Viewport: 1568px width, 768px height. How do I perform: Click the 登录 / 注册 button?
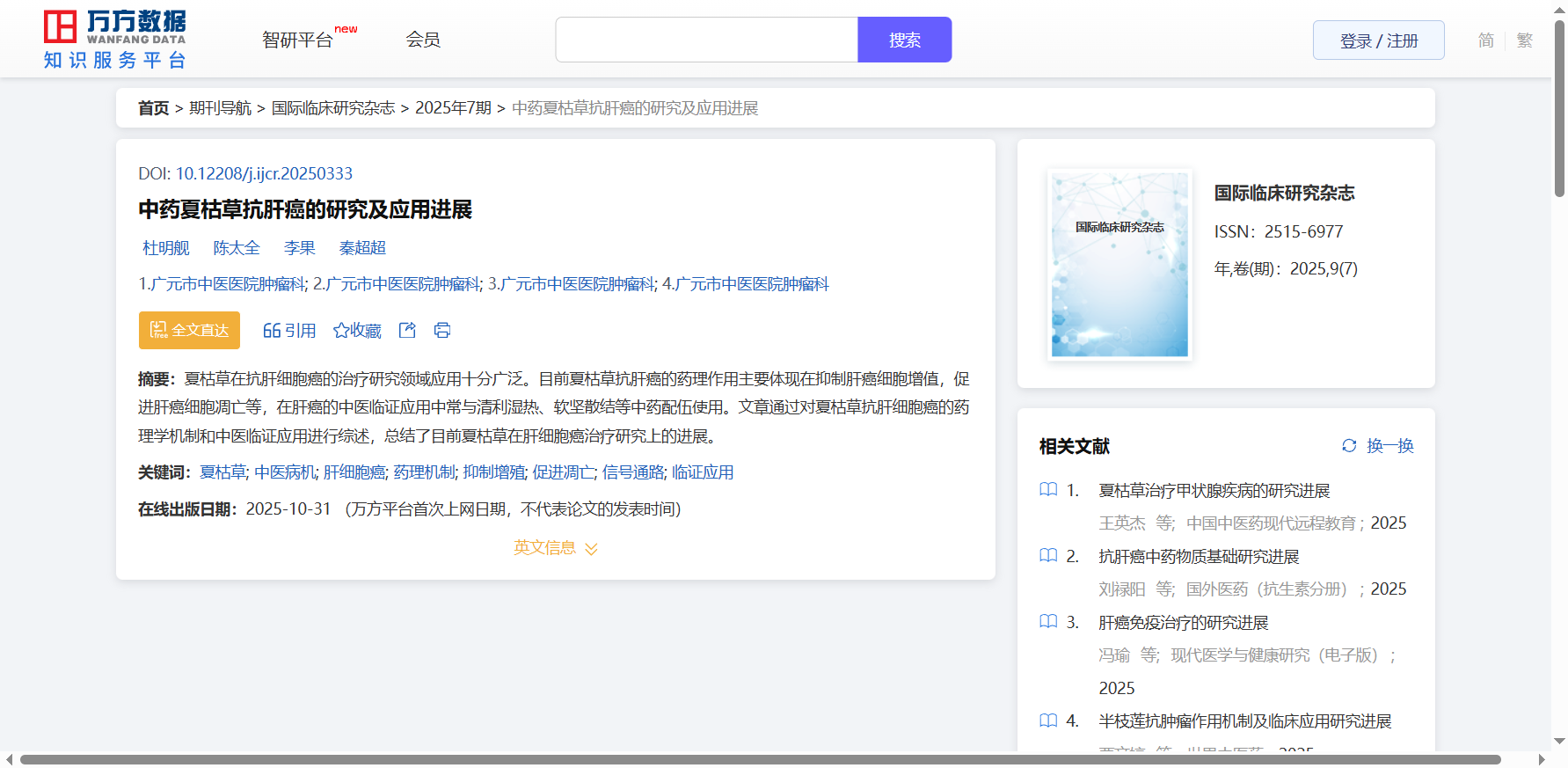(1378, 40)
